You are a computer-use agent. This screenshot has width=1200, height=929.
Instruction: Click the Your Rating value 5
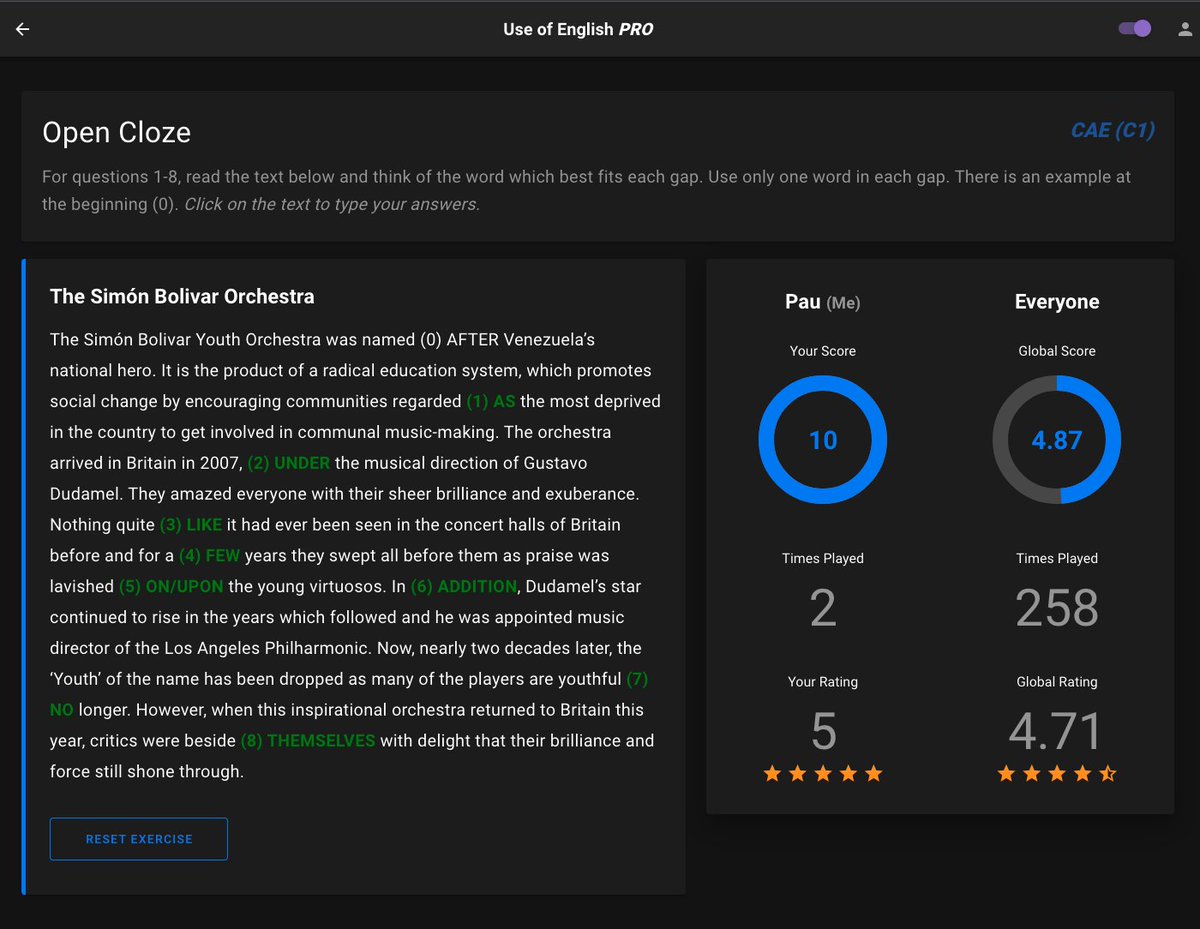pyautogui.click(x=823, y=731)
